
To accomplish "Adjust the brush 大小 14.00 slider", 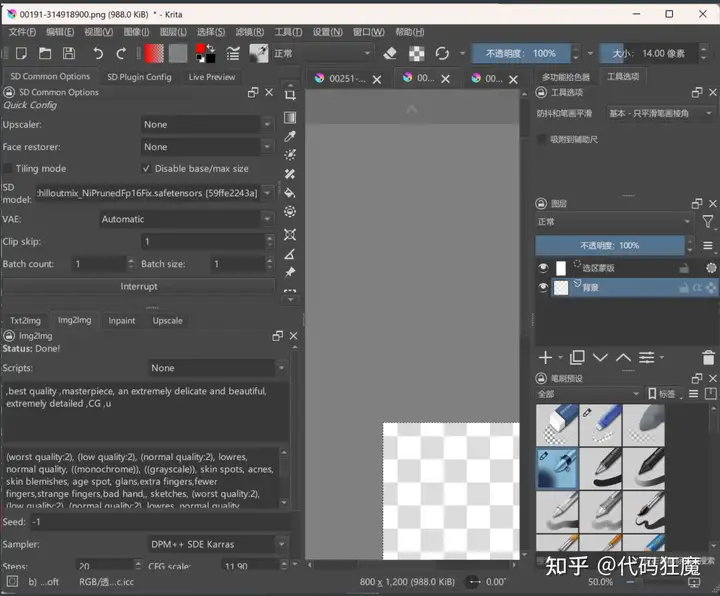I will 648,54.
